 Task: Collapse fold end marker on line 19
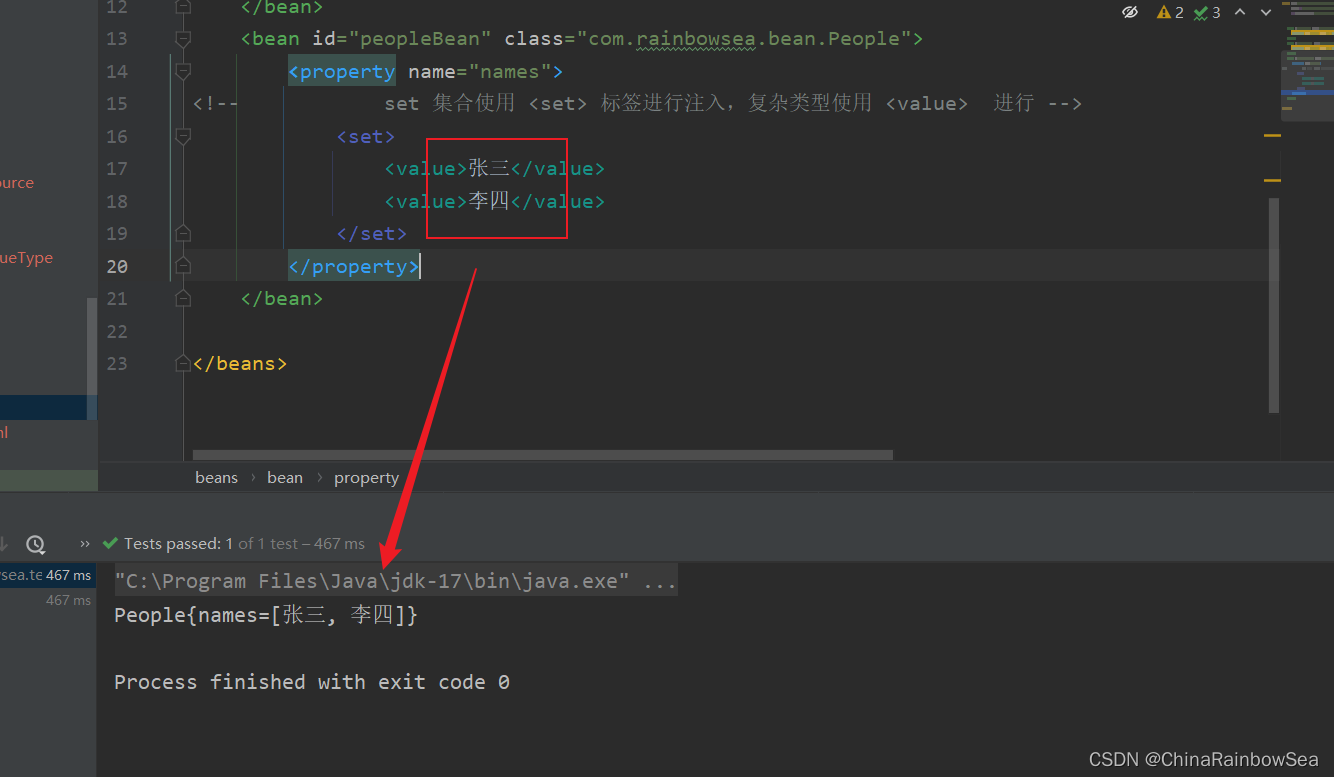point(182,233)
